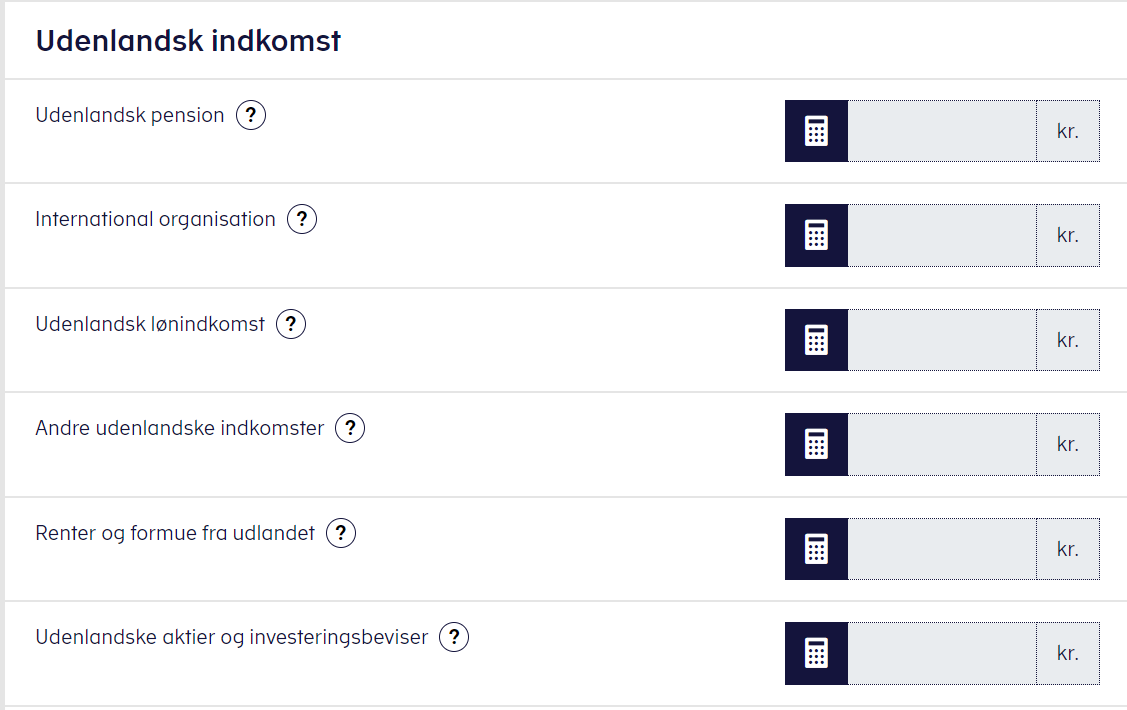Select the Andre udenlandske indkomster amount field
This screenshot has height=710, width=1127.
click(942, 444)
